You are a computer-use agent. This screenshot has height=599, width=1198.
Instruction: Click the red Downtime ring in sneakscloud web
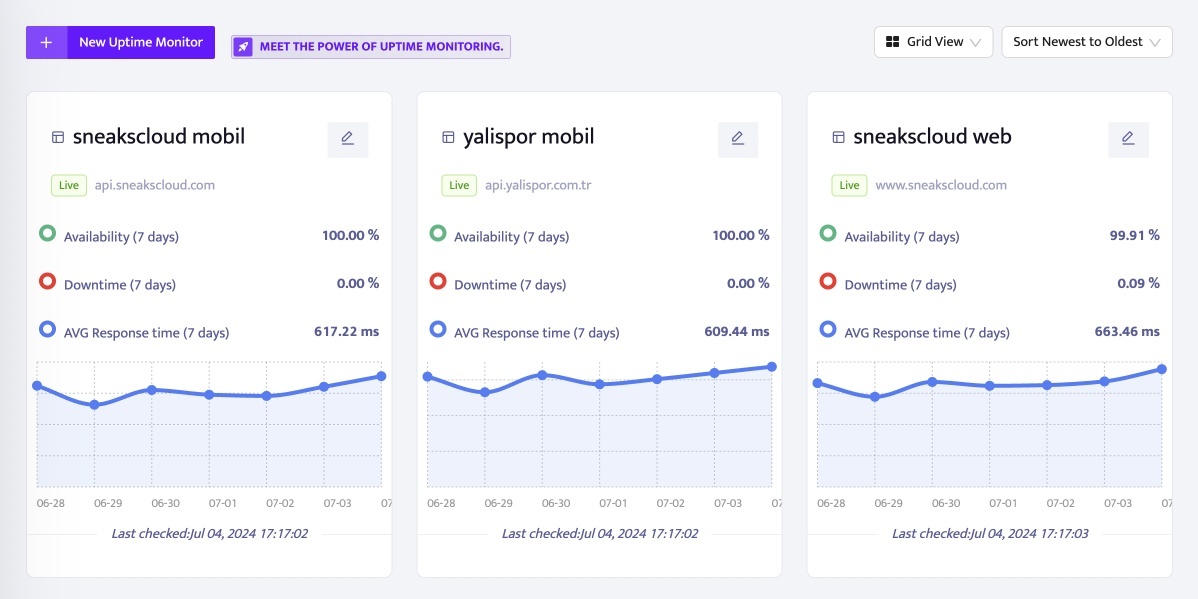[828, 281]
